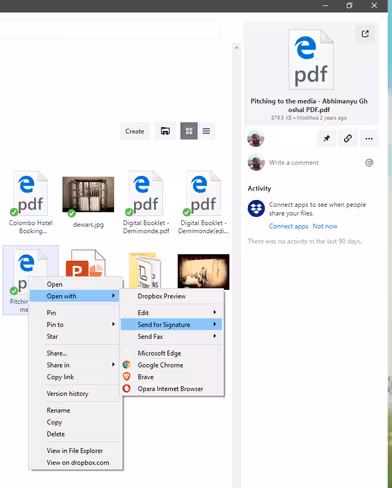Click the user avatar below file details
Image resolution: width=392 pixels, height=488 pixels.
[x=256, y=139]
